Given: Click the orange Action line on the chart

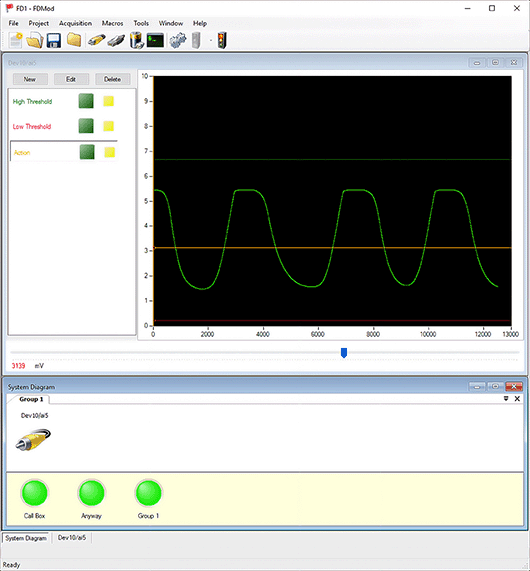Looking at the screenshot, I should (x=332, y=248).
